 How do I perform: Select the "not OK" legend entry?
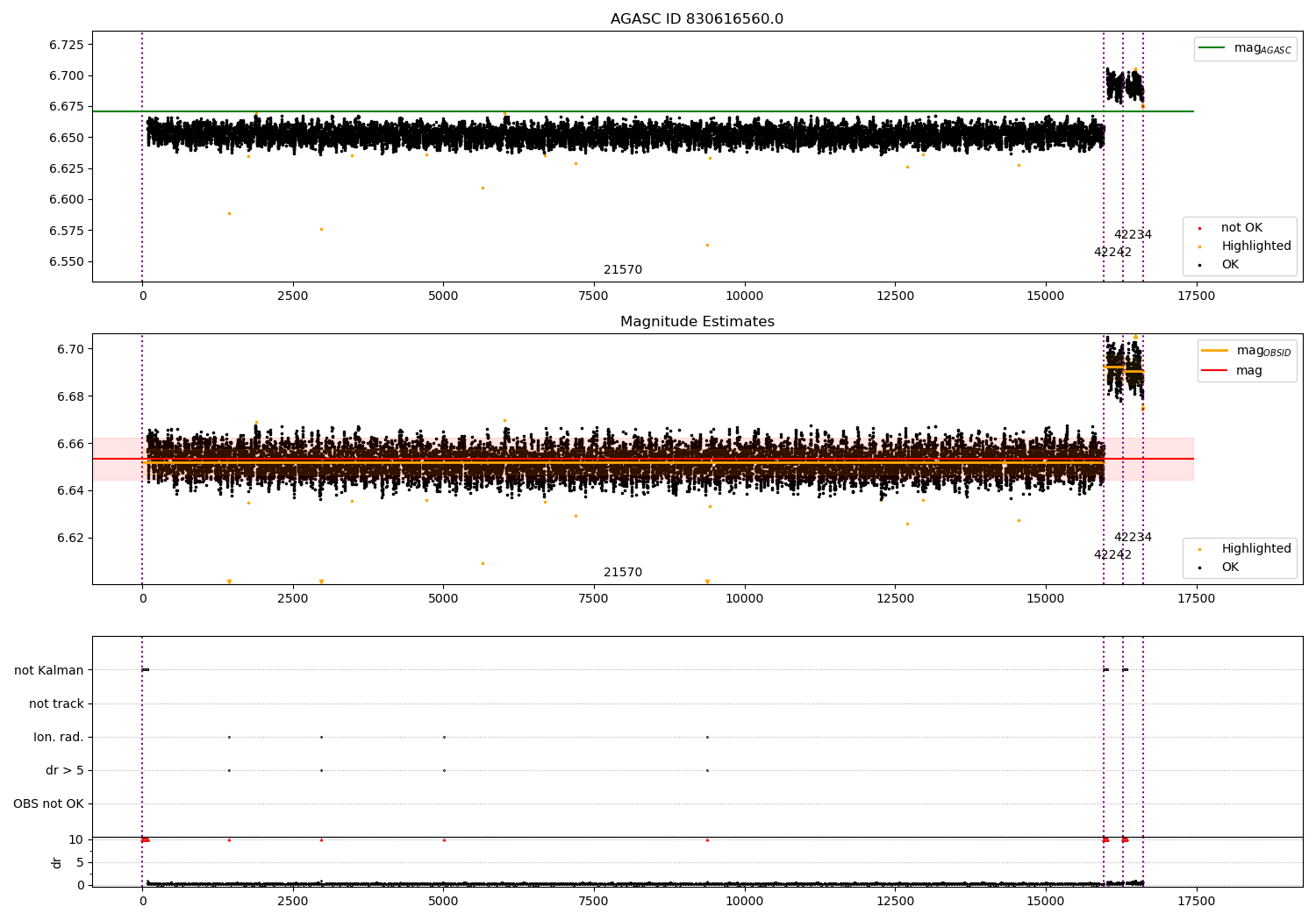[1241, 228]
